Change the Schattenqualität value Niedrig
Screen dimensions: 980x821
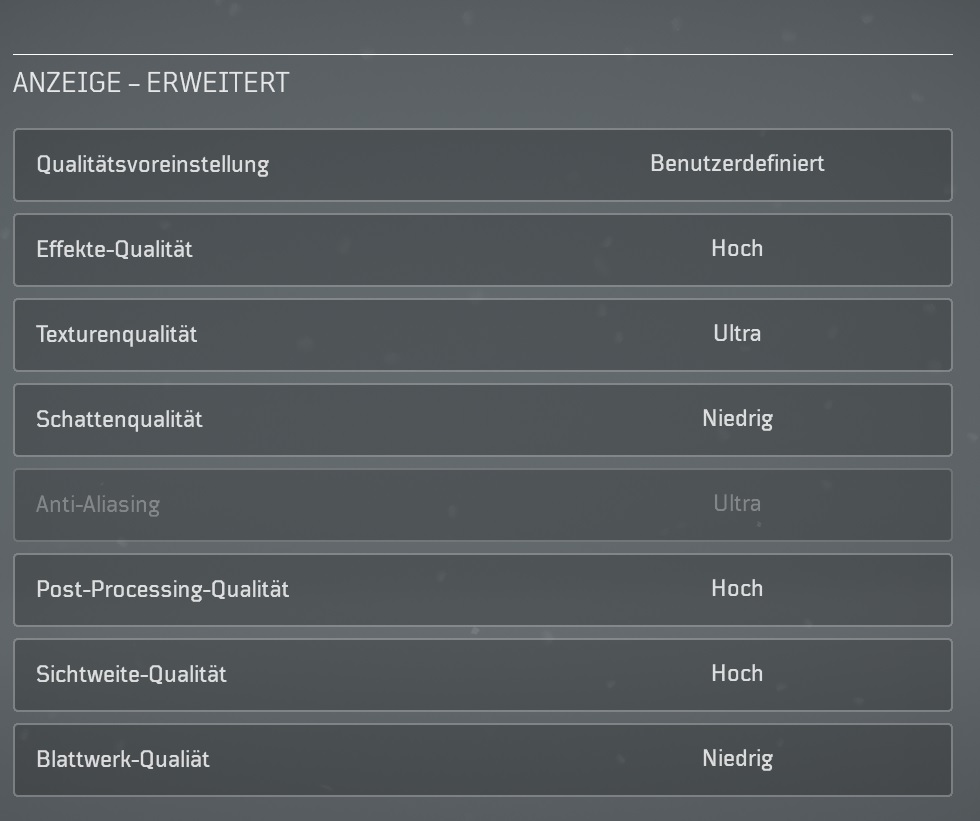(737, 418)
